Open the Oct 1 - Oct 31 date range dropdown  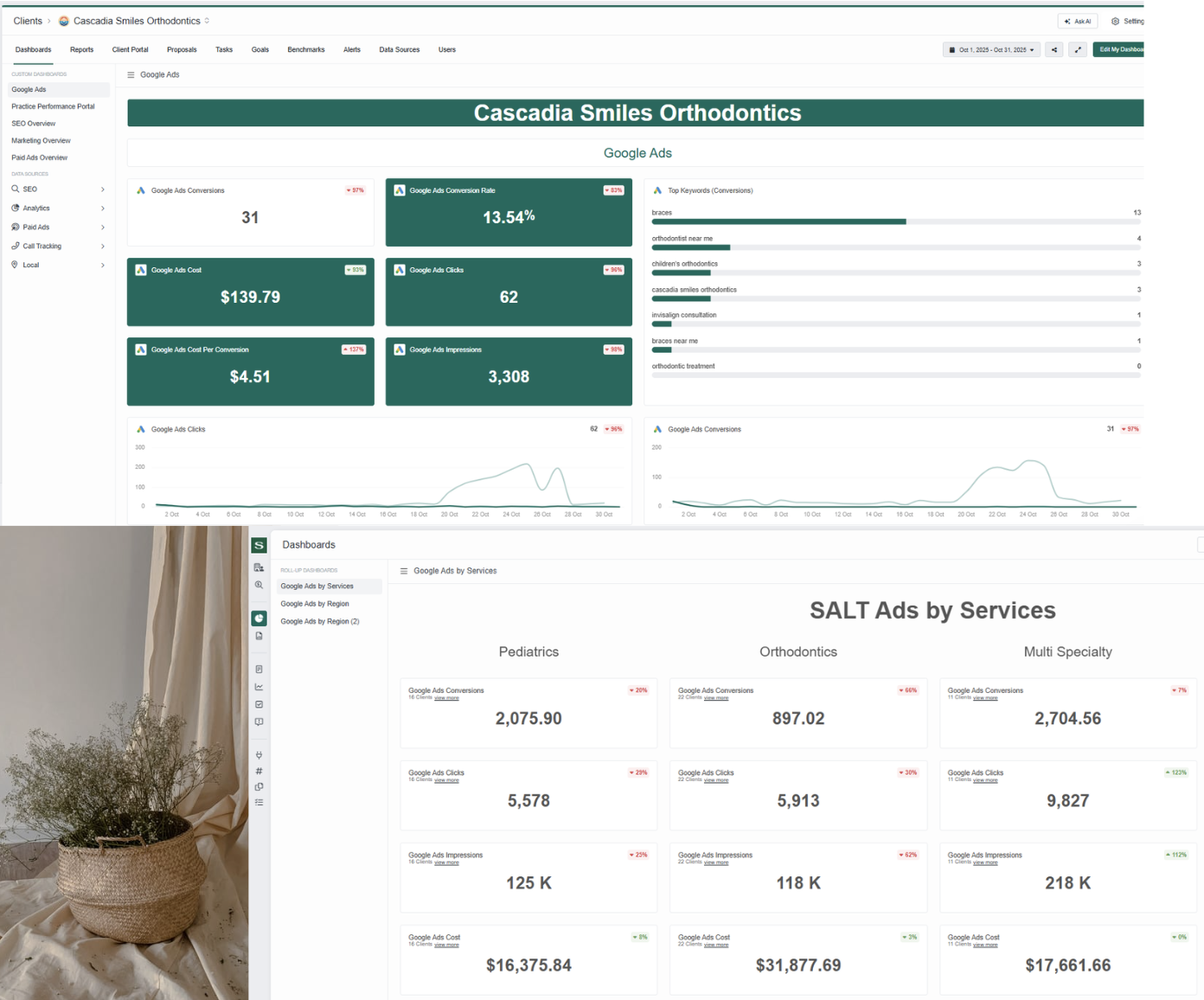click(x=991, y=49)
